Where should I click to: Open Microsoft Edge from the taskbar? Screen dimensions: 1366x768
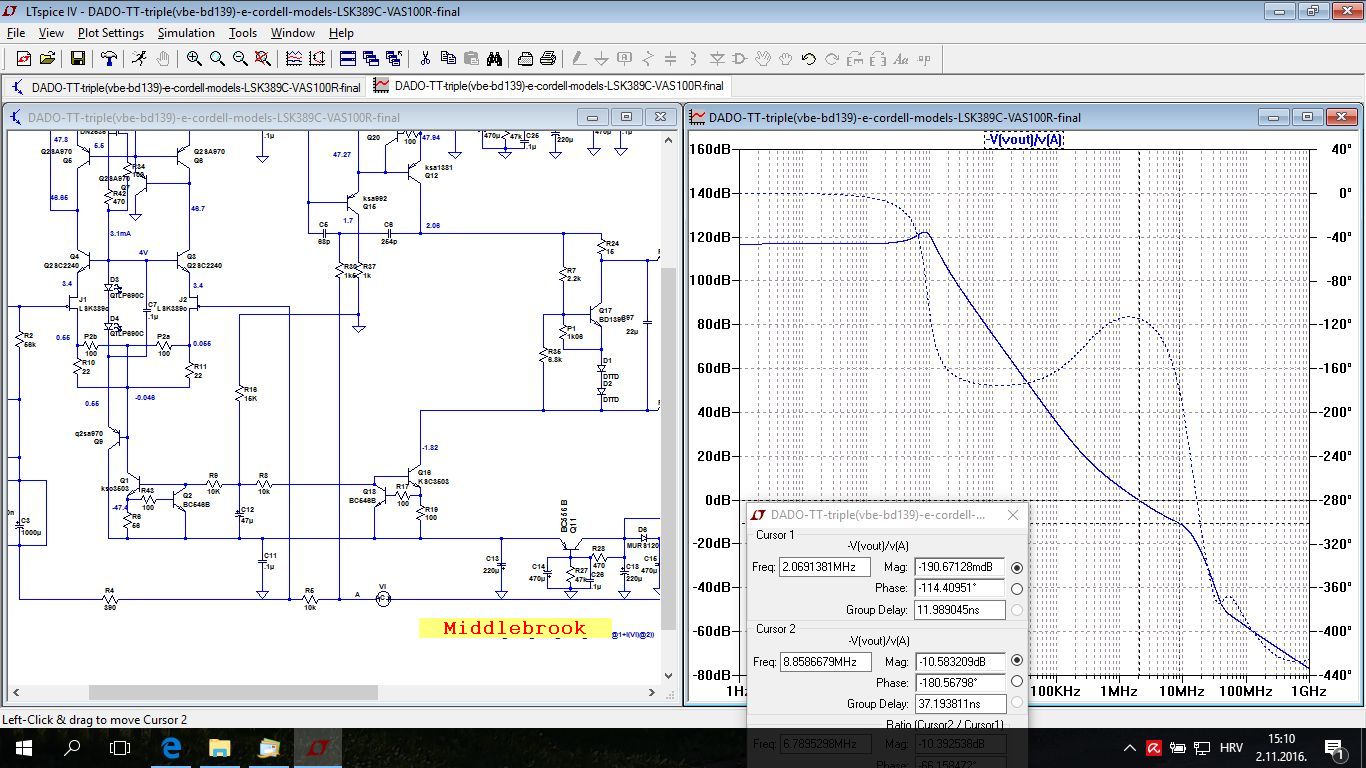[171, 748]
